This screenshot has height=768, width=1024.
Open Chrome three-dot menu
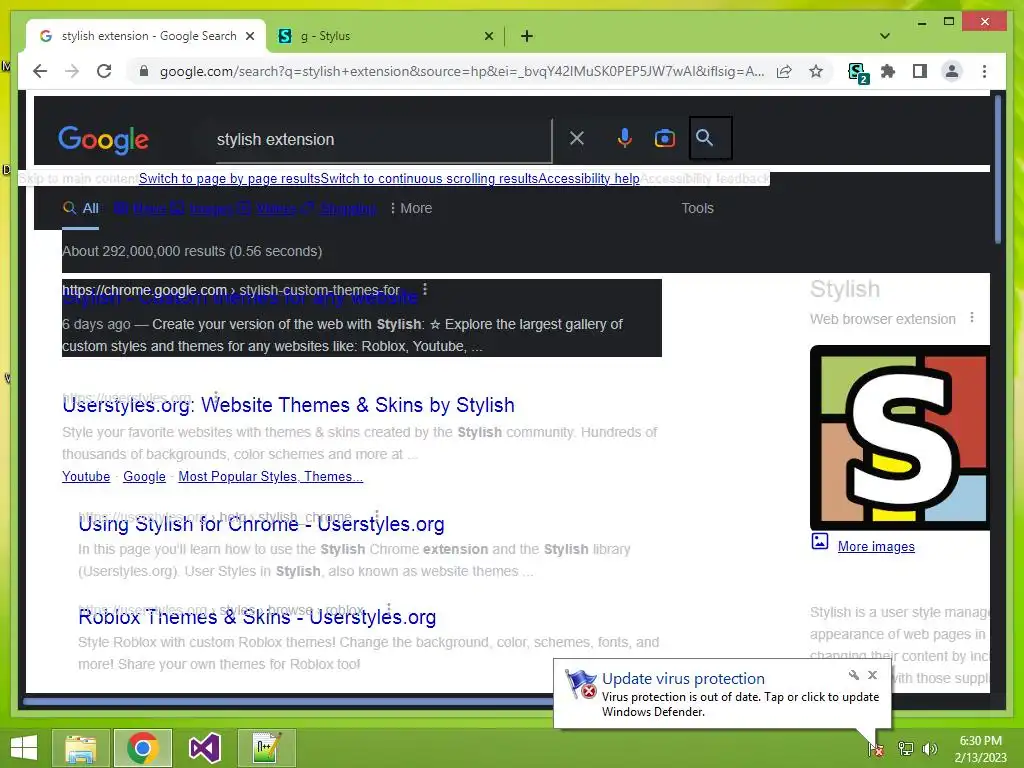point(984,71)
